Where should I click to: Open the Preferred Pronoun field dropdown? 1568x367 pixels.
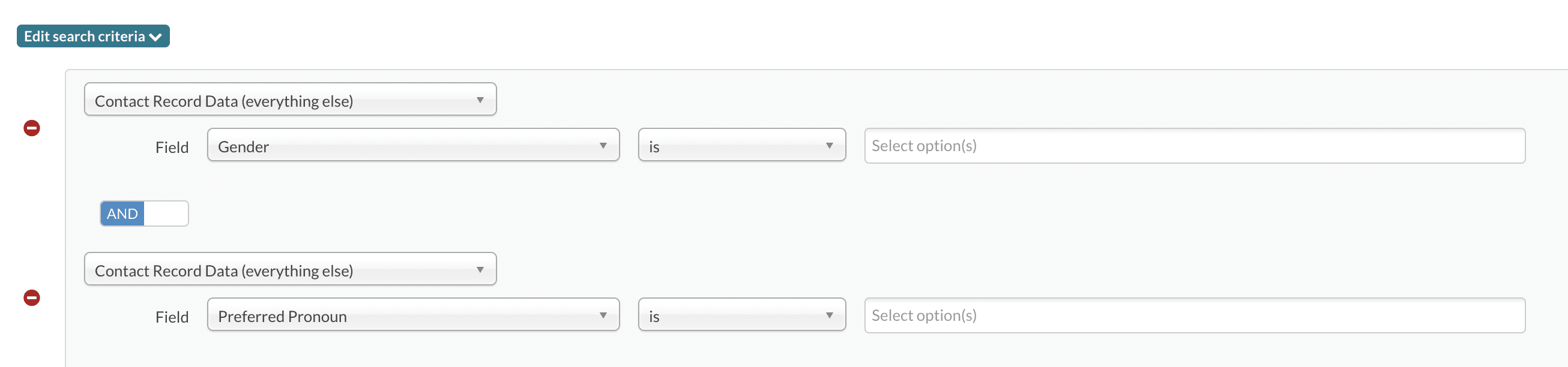pos(412,315)
